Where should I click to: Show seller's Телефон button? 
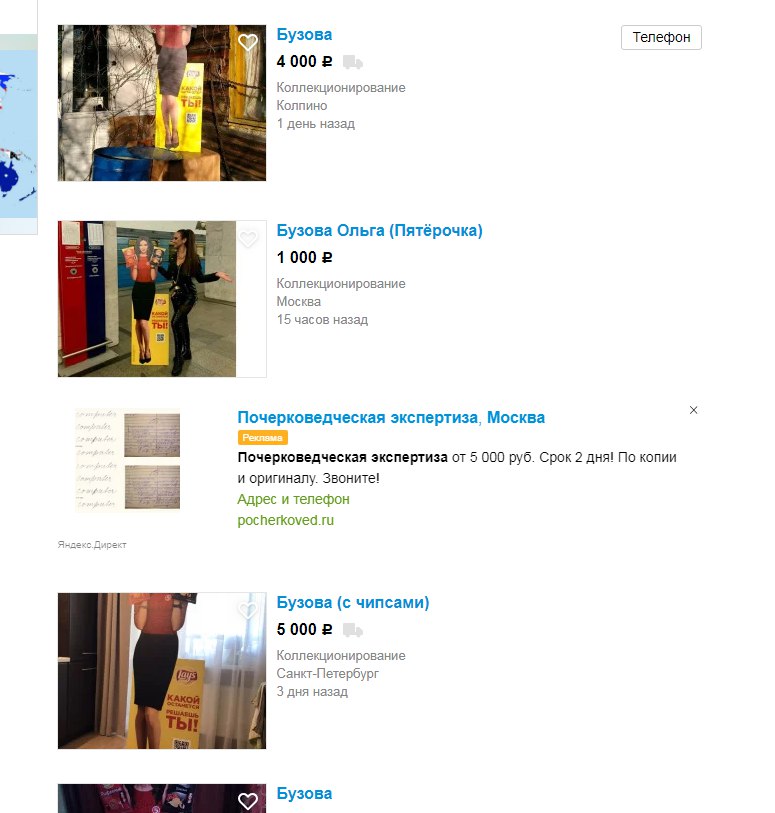(661, 37)
